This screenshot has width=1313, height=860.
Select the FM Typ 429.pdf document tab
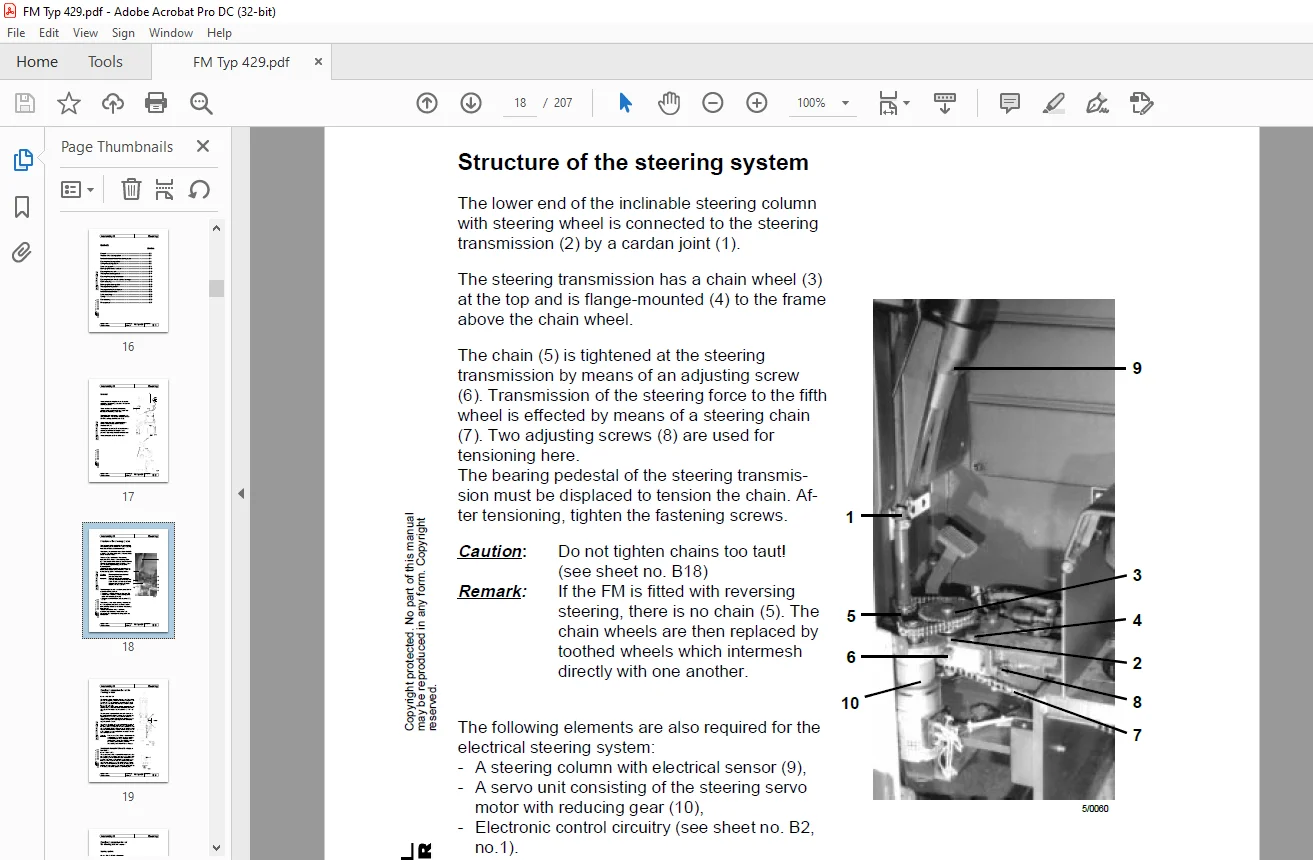coord(241,62)
